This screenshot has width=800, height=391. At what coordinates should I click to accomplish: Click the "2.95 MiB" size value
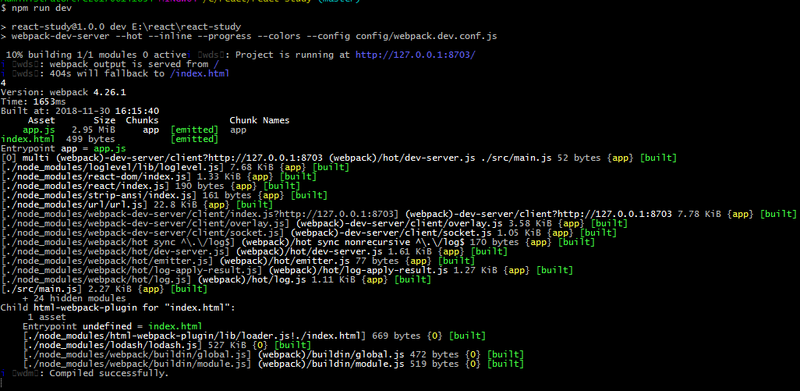click(93, 130)
